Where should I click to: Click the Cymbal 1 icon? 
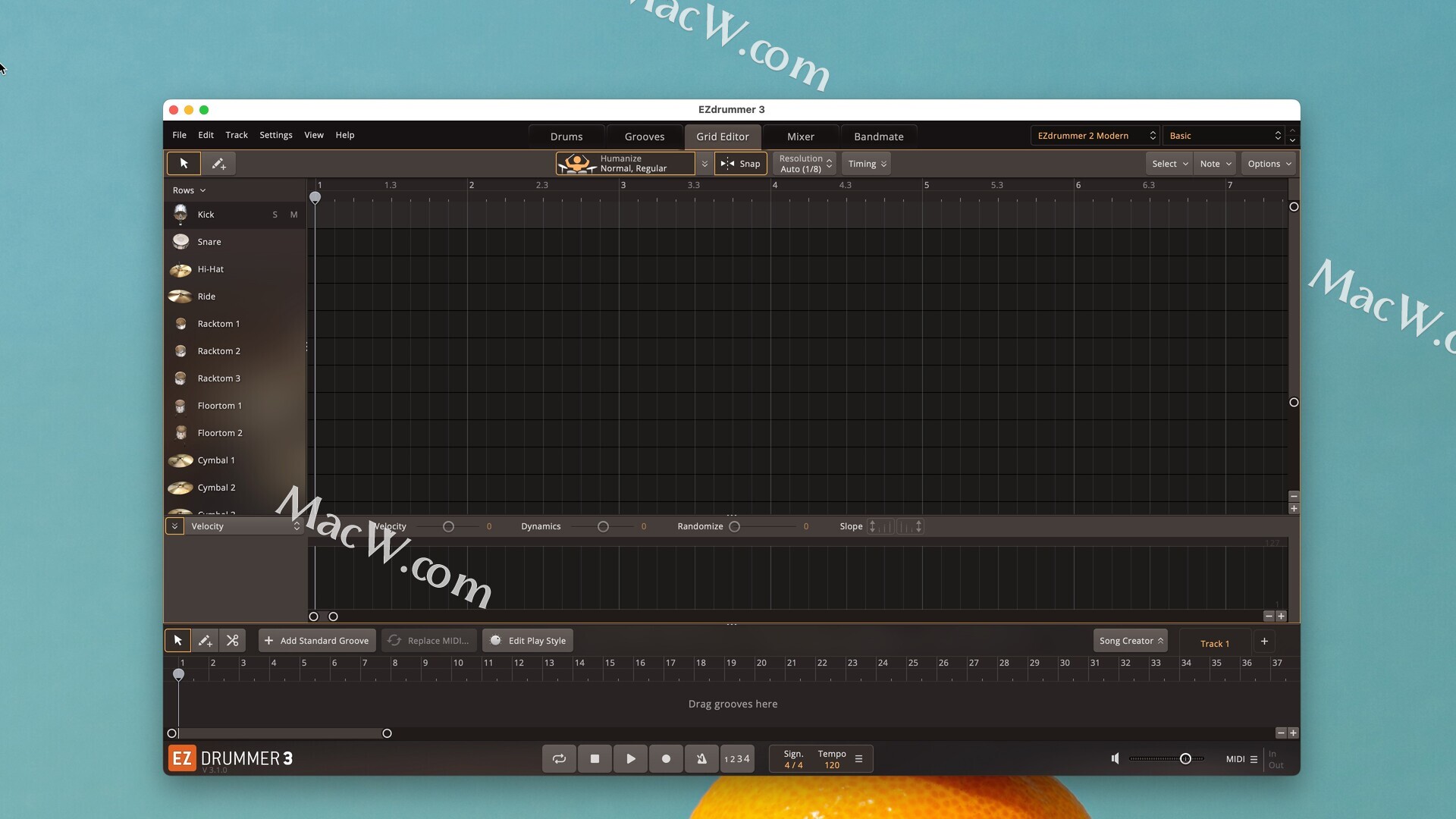click(180, 460)
